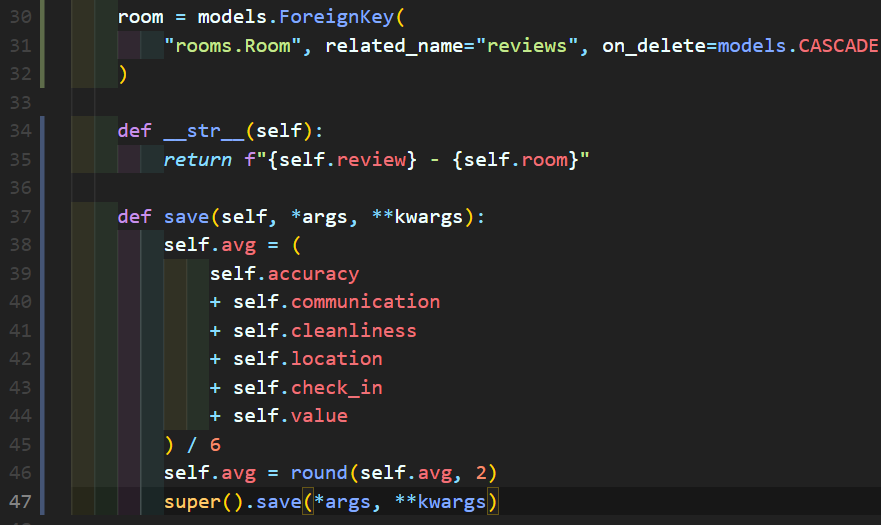Click the 'round' function call

[x=319, y=473]
